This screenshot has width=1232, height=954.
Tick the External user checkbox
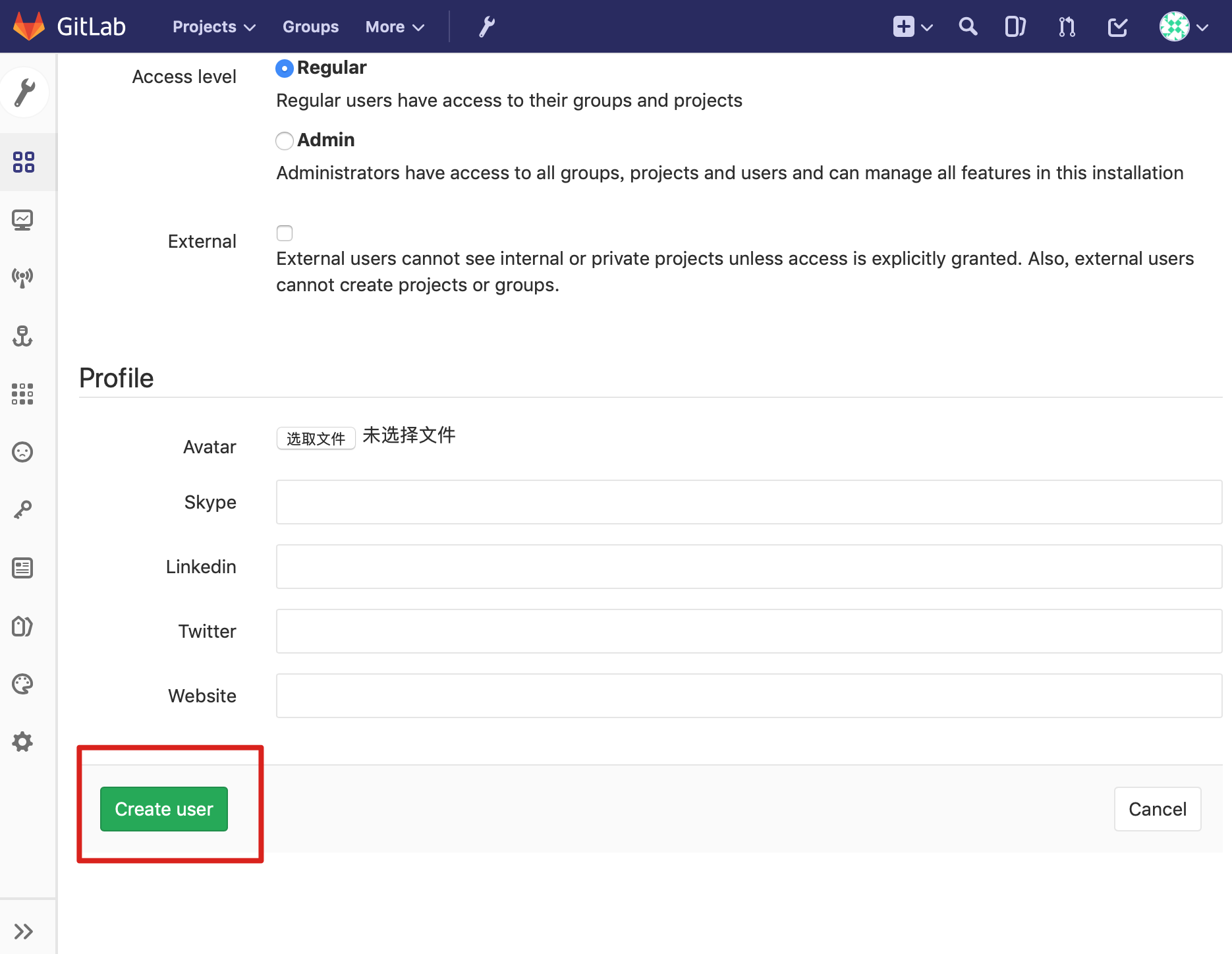coord(284,233)
